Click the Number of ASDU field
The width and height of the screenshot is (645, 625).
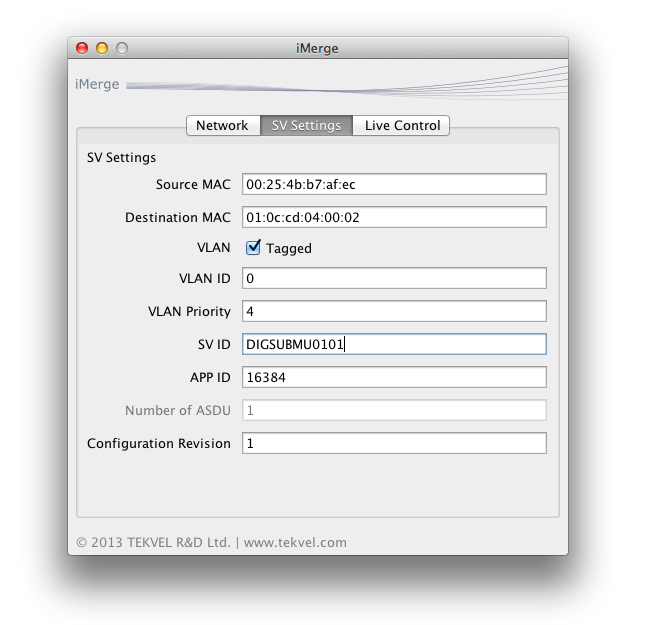click(394, 410)
